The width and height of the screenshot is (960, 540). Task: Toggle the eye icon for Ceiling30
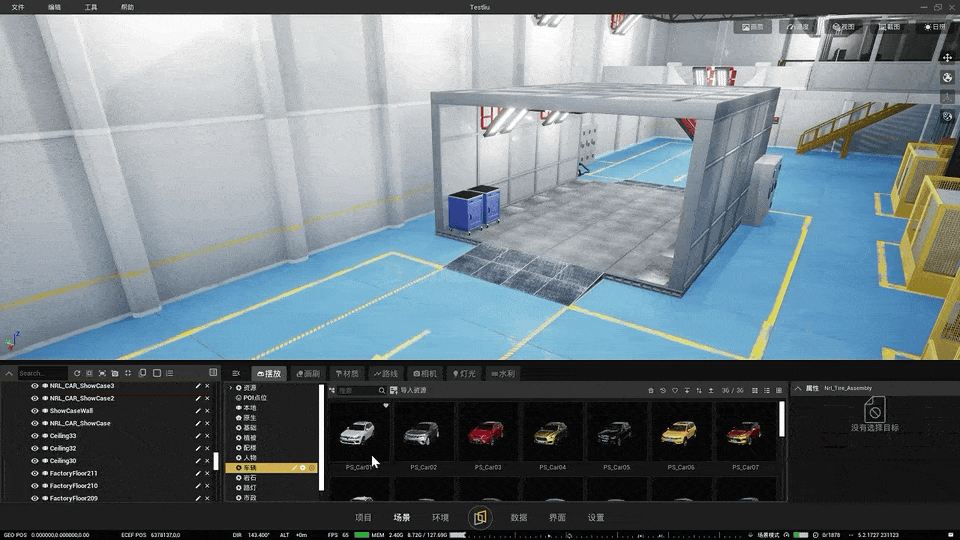pos(35,461)
